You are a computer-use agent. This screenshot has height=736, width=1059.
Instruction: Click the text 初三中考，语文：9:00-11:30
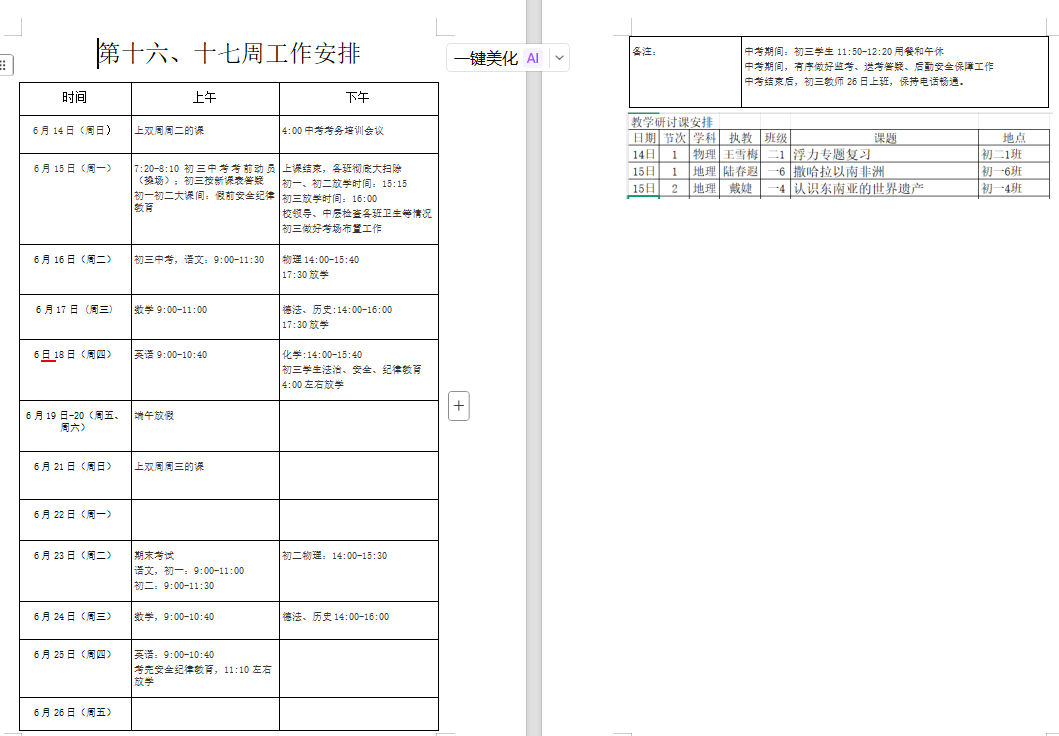click(199, 259)
